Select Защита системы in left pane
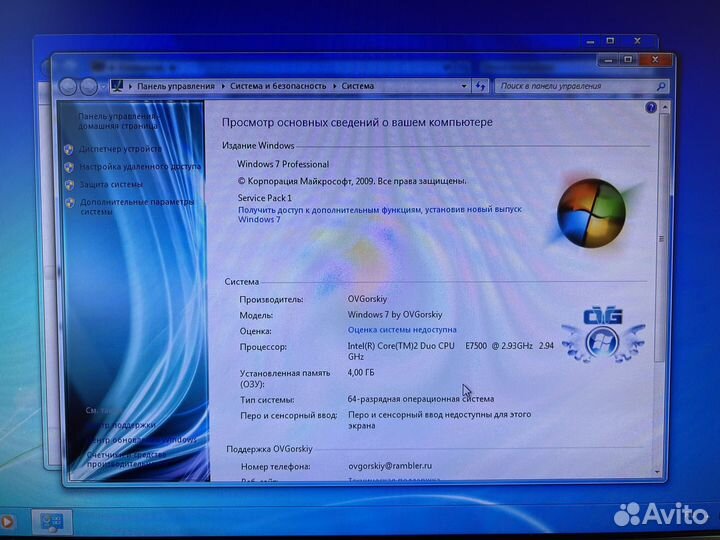The width and height of the screenshot is (720, 540). point(111,185)
